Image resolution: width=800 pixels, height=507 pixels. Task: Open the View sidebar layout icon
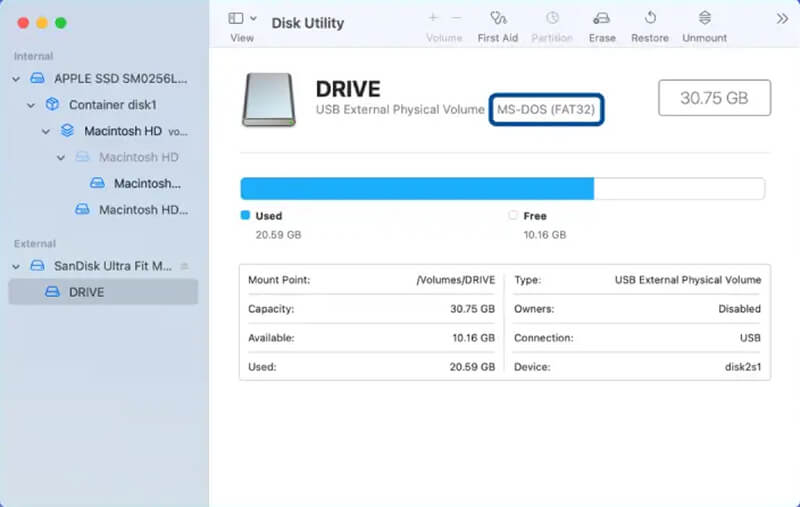[236, 18]
